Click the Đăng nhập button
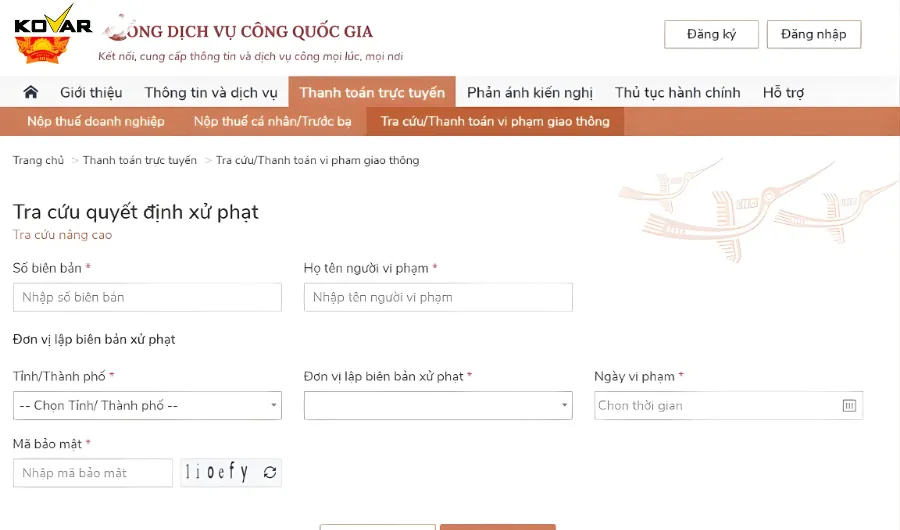Image resolution: width=900 pixels, height=530 pixels. 813,34
